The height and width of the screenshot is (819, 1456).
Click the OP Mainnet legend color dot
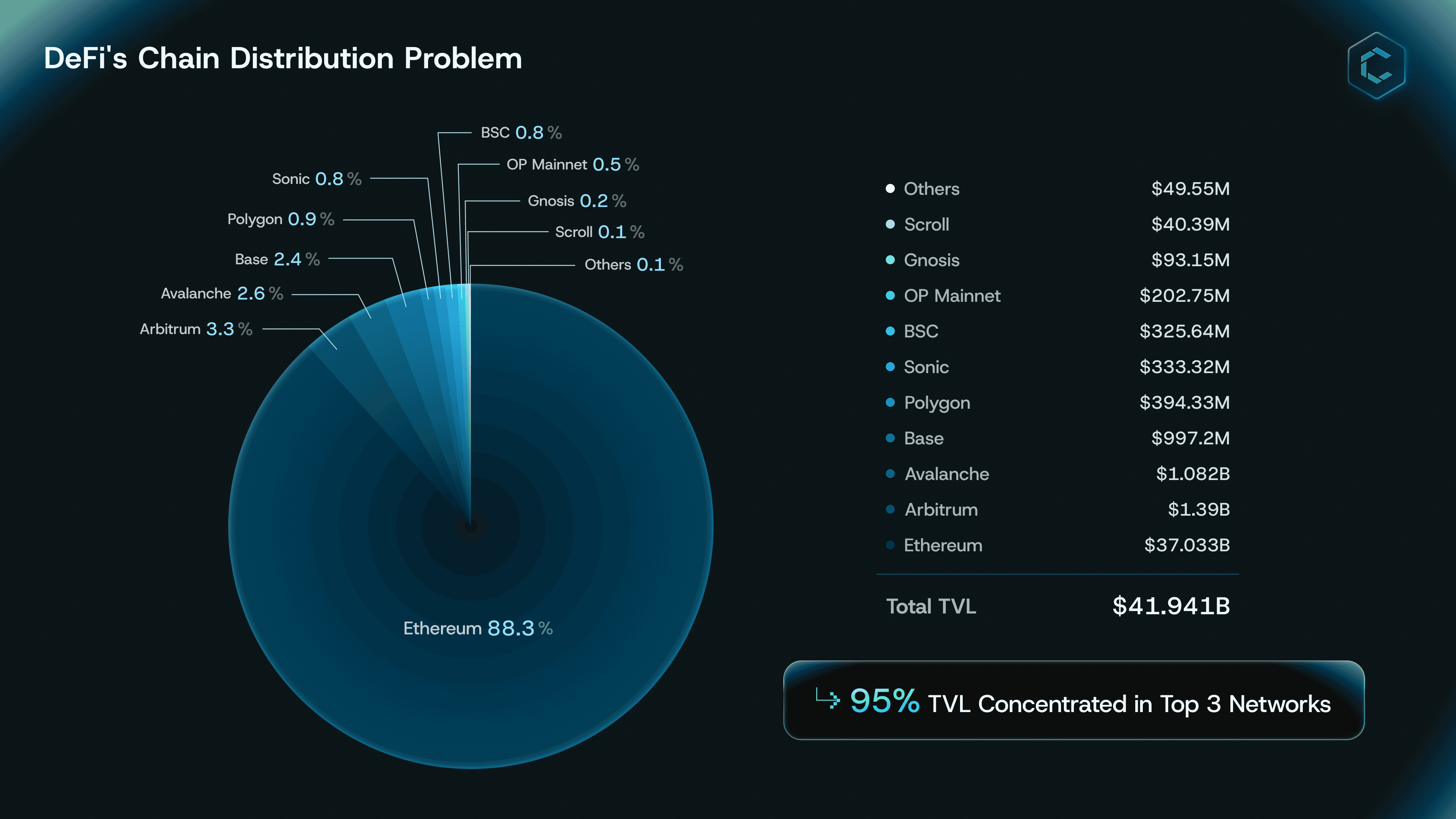[x=890, y=295]
